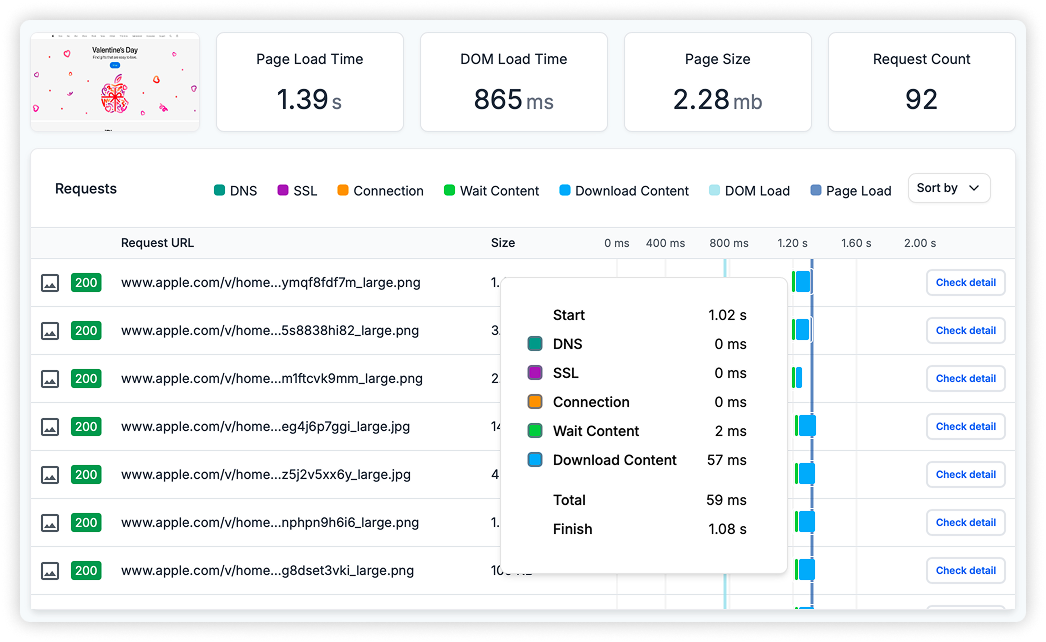Click image icon for ymqf8fdf7m_large.png row
Viewport: 1046px width, 642px height.
click(50, 283)
